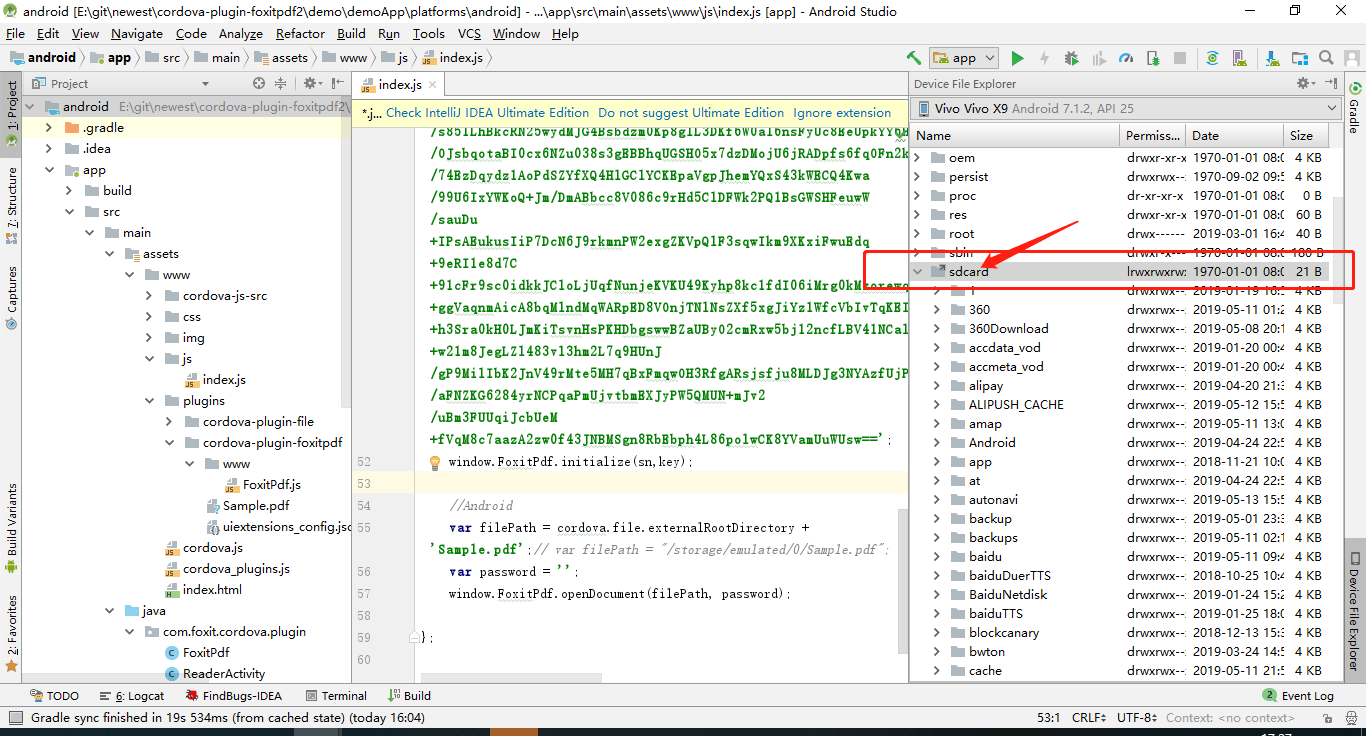Click the CRLF line separator indicator
1366x736 pixels.
click(1087, 717)
